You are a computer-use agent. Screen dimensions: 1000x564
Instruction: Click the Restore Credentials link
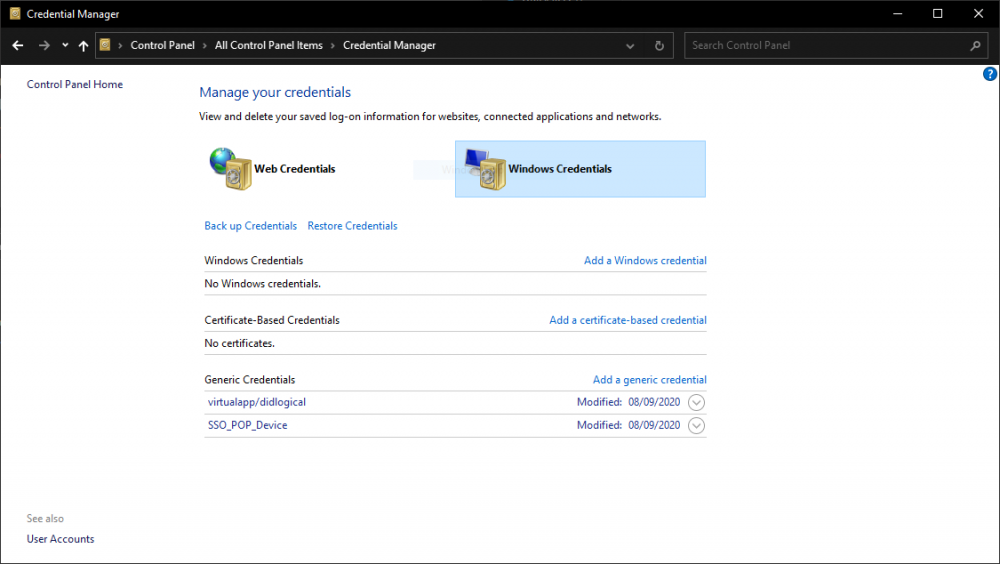(352, 226)
